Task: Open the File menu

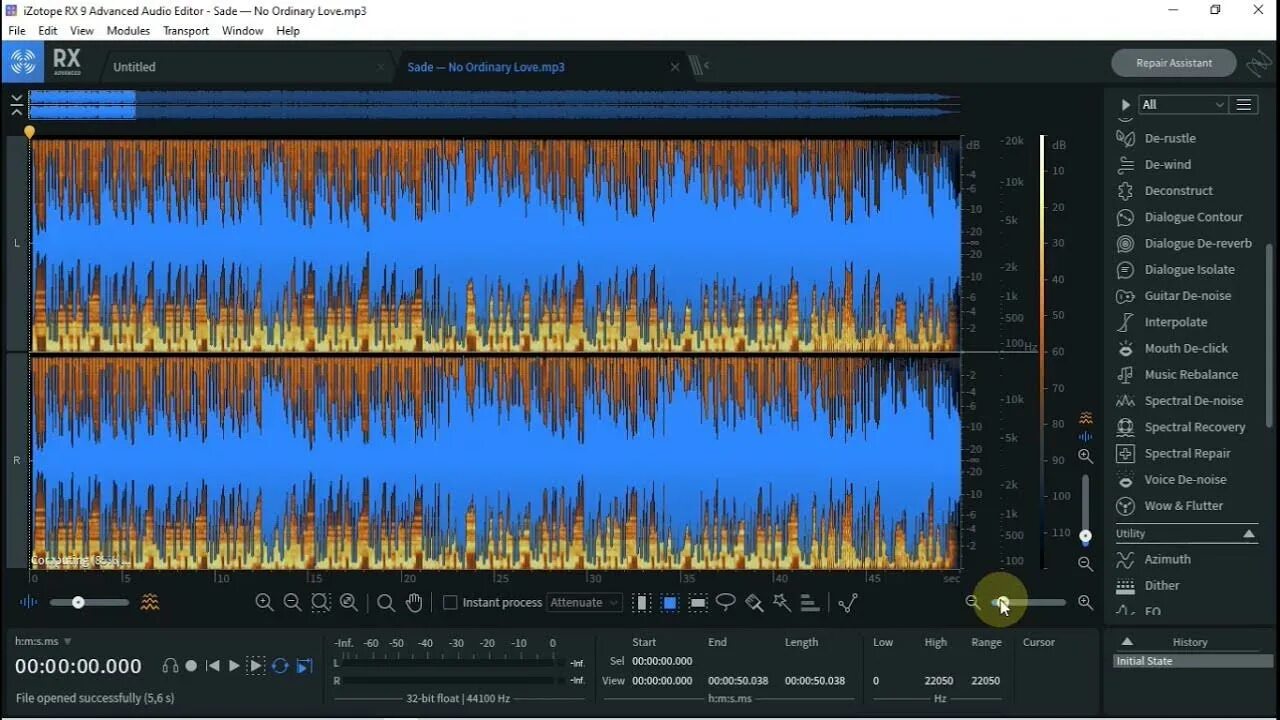Action: click(x=17, y=31)
